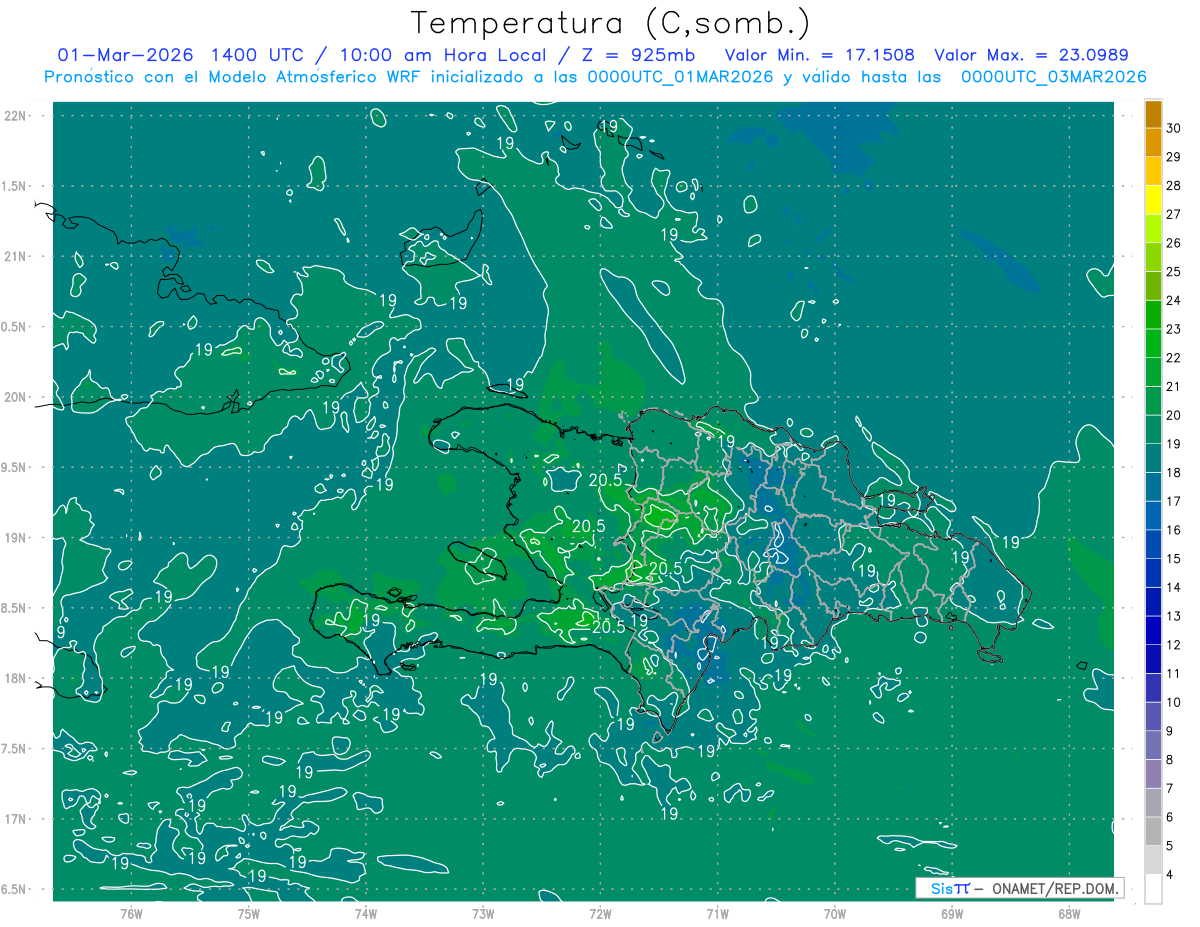Click the 73W longitude axis label
1200x927 pixels.
[x=483, y=914]
